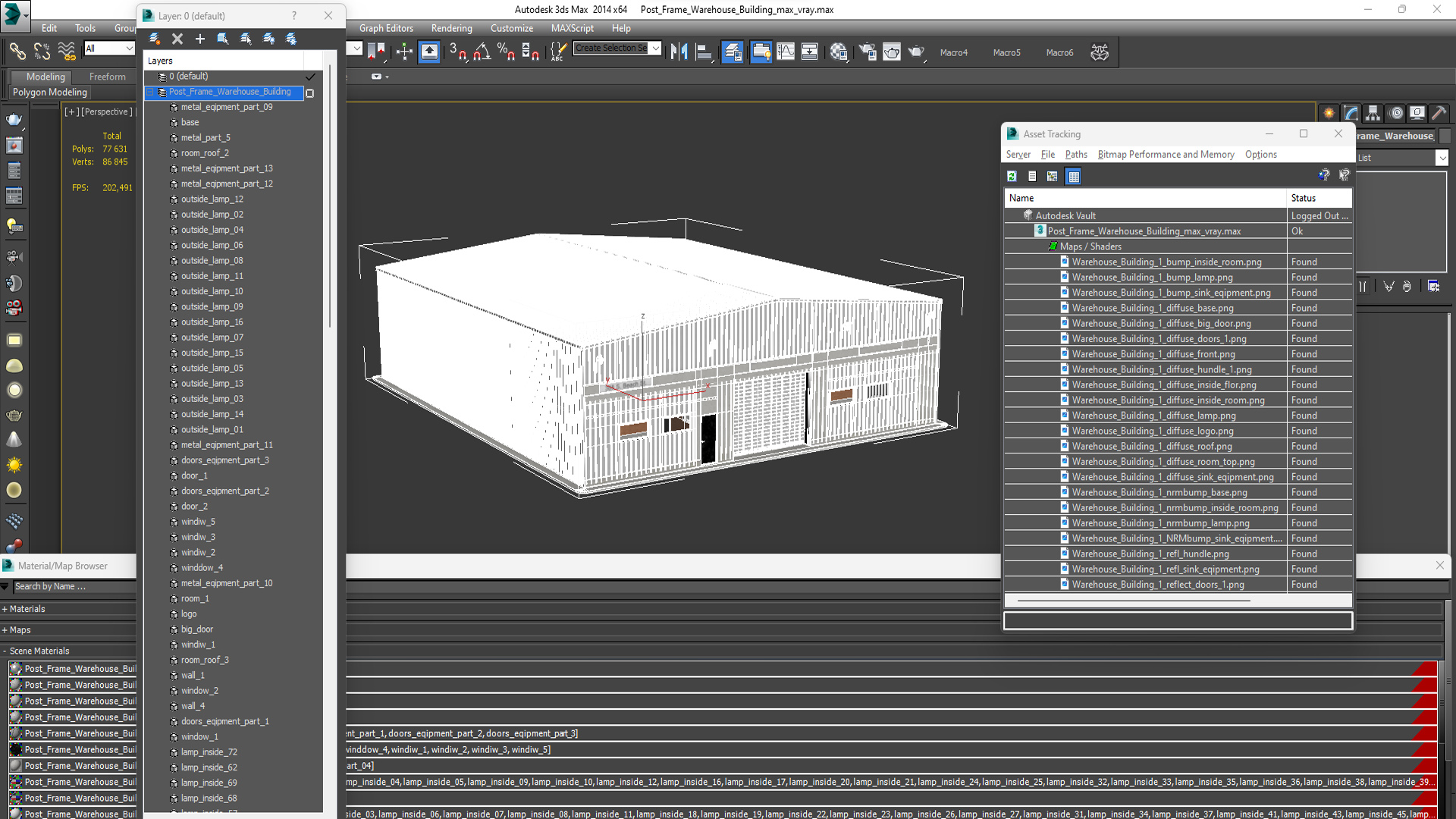The width and height of the screenshot is (1456, 819).
Task: Open the Rendering menu
Action: 451,28
